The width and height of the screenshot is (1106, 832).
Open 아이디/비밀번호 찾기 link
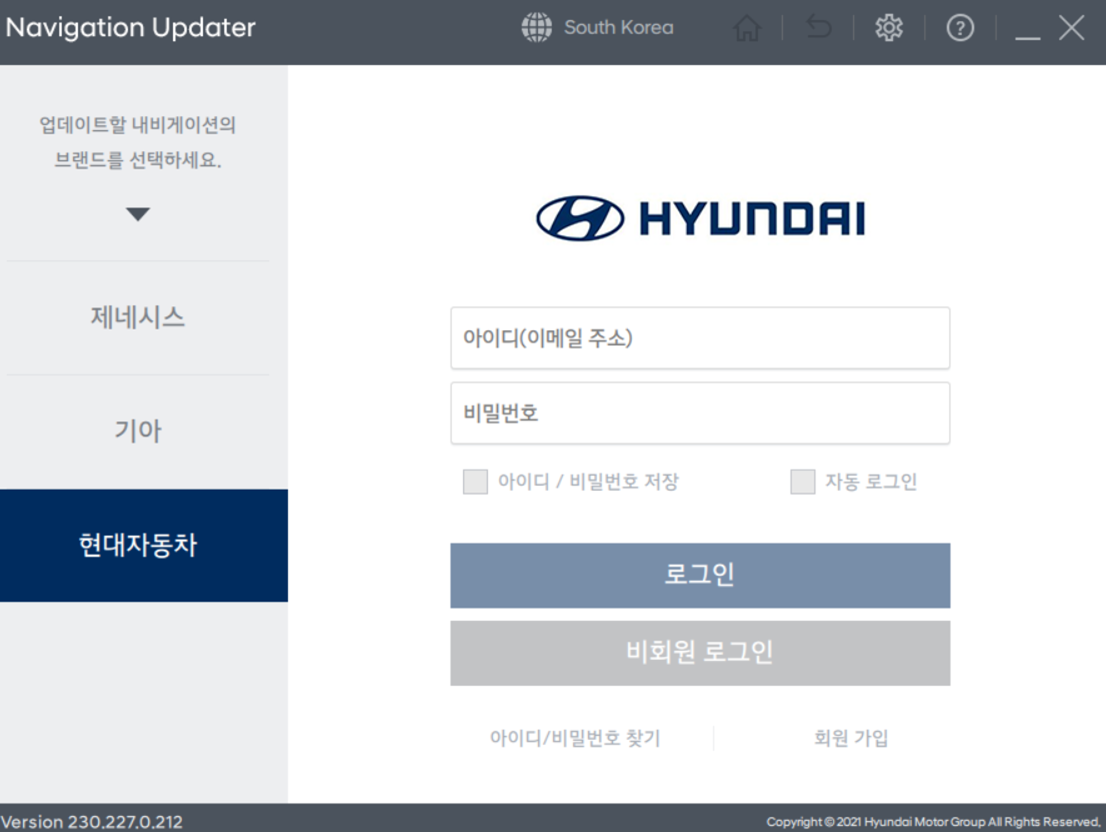575,738
